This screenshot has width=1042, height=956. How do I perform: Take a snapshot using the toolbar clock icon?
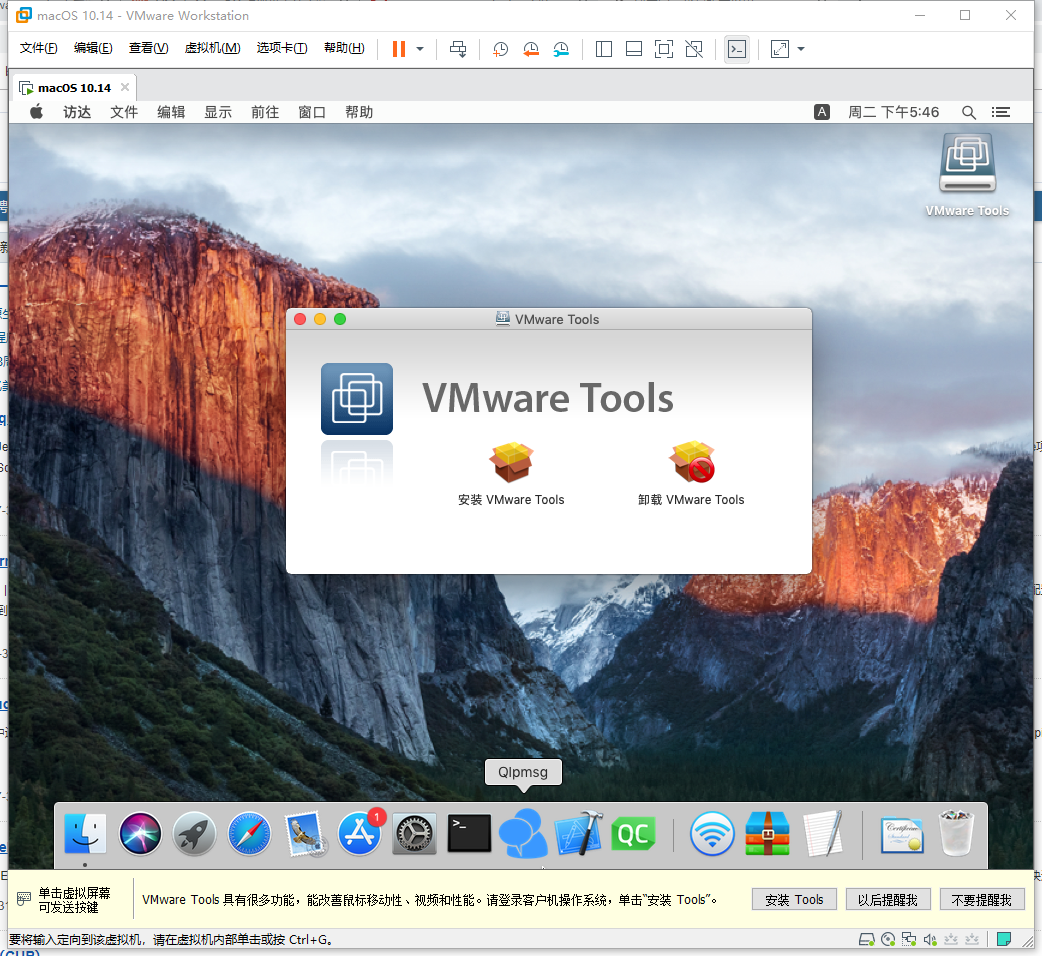click(x=499, y=48)
